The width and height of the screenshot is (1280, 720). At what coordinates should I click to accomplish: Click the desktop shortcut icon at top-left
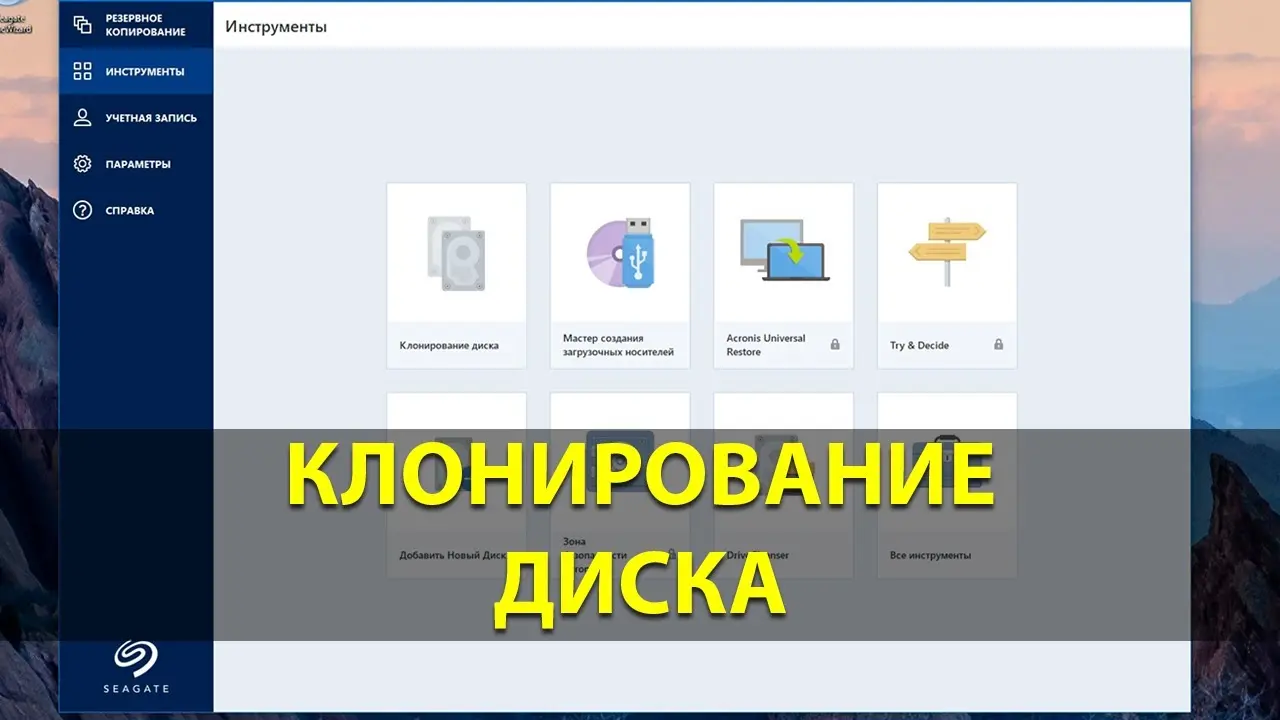tap(15, 18)
